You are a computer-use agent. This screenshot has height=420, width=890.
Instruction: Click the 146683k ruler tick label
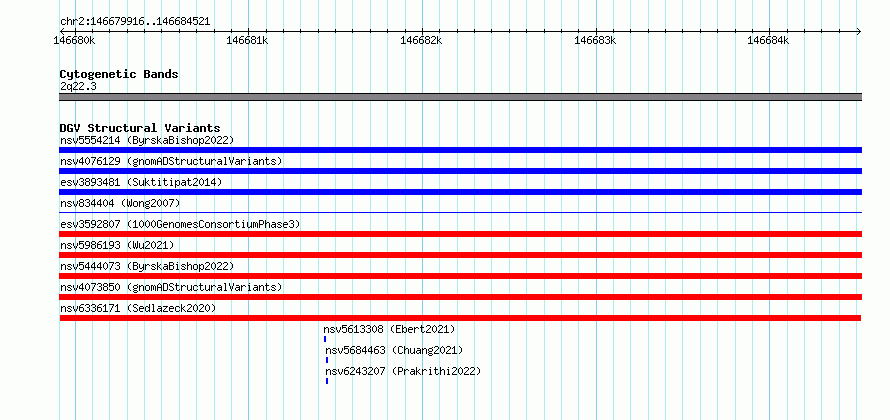pyautogui.click(x=595, y=40)
